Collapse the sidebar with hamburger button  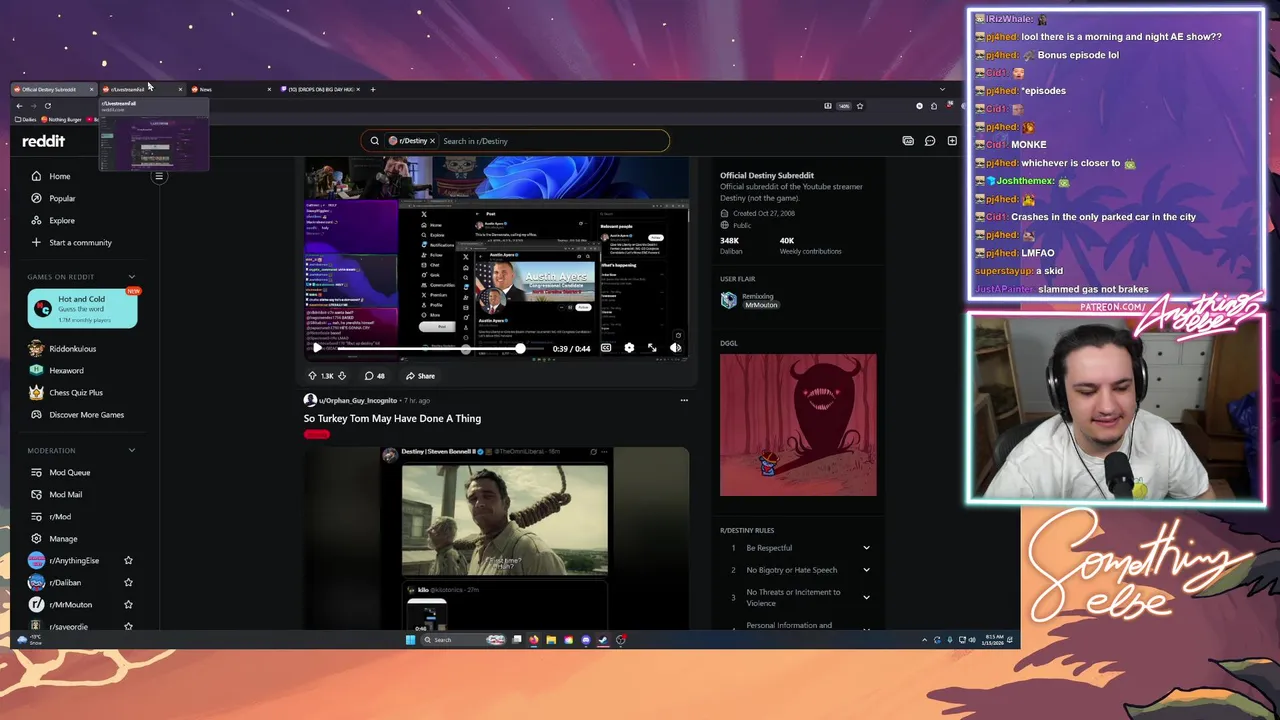point(158,177)
